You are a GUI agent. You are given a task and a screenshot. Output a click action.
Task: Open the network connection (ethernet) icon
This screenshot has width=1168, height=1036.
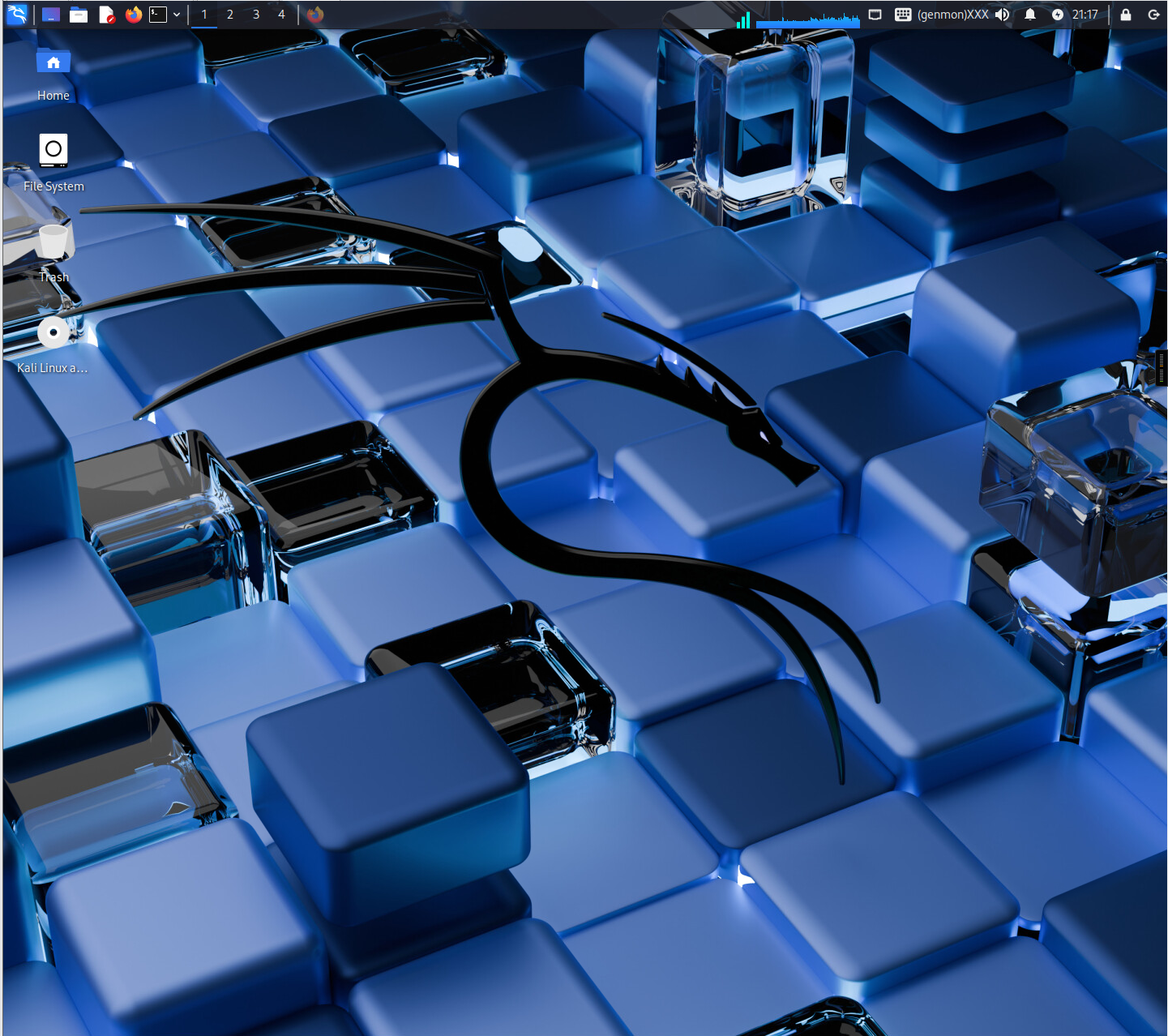click(875, 15)
